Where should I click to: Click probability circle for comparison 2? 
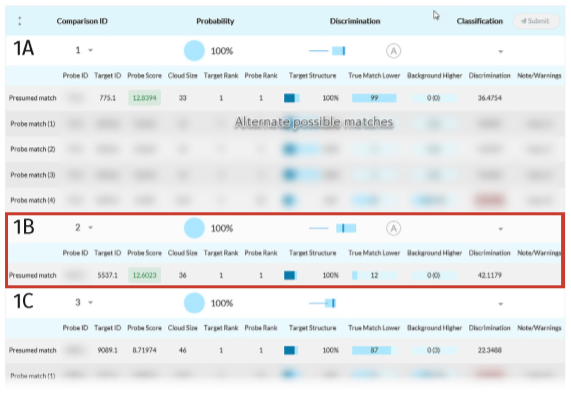[x=194, y=228]
